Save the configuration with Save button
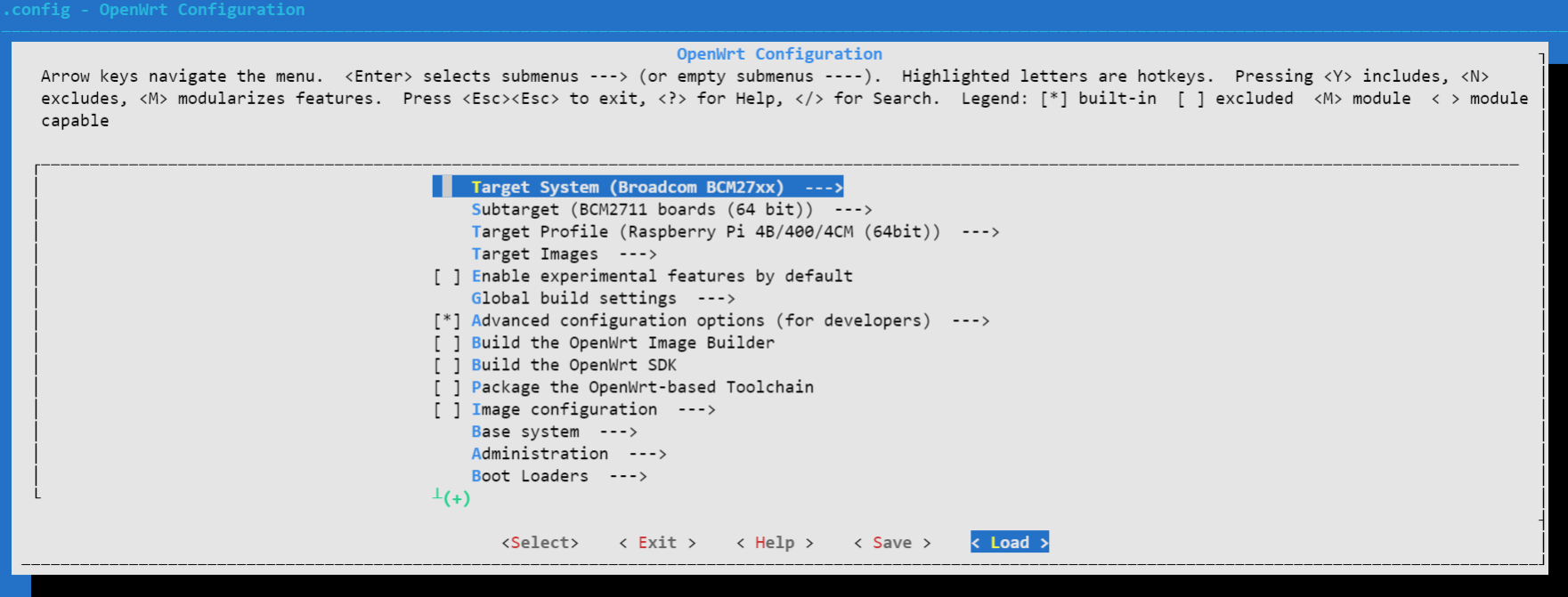Screen dimensions: 1568x597 892,543
